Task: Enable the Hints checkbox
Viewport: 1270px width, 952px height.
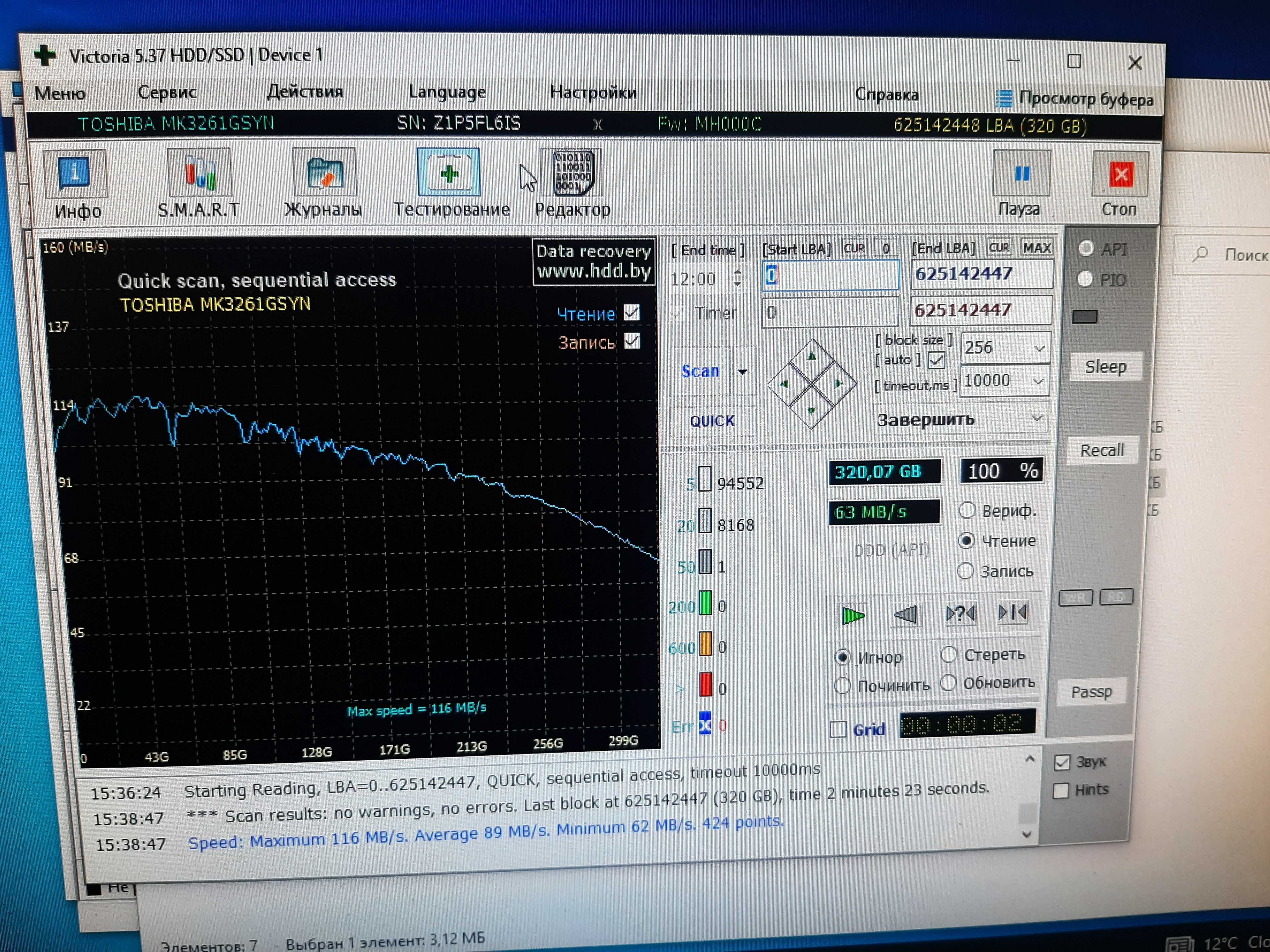Action: [x=1061, y=791]
